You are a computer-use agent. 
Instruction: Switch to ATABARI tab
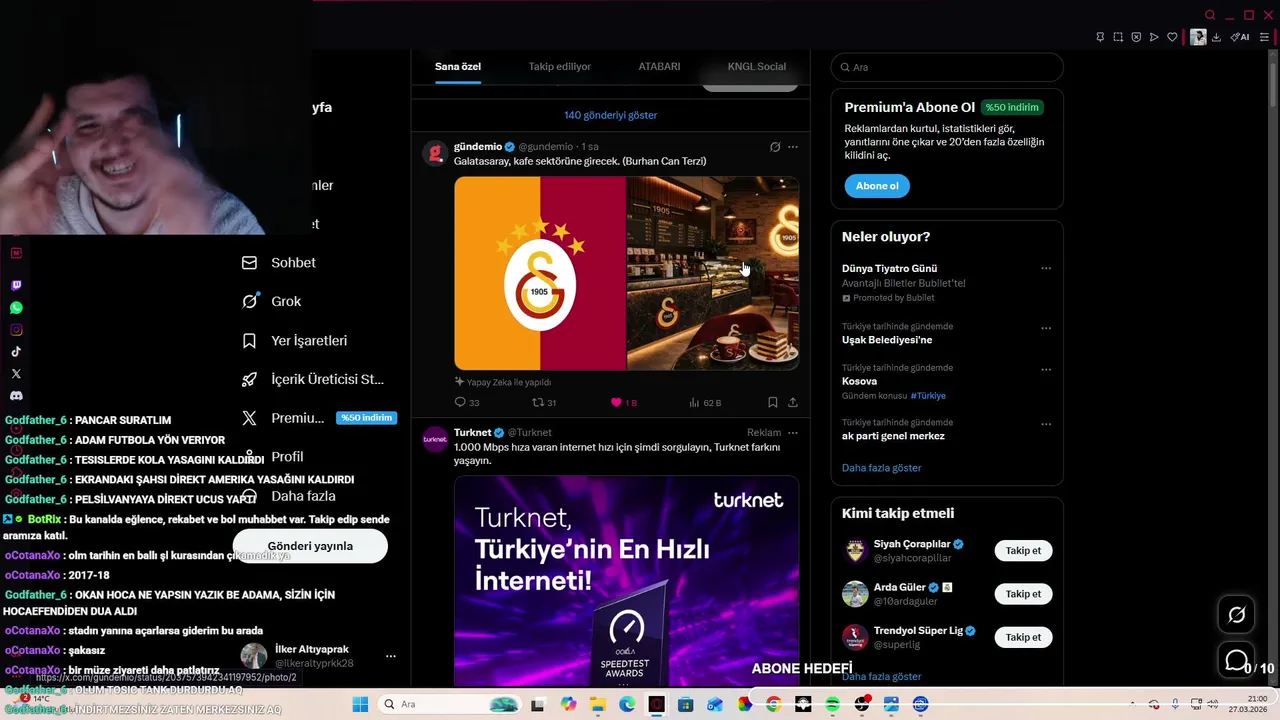pyautogui.click(x=659, y=67)
